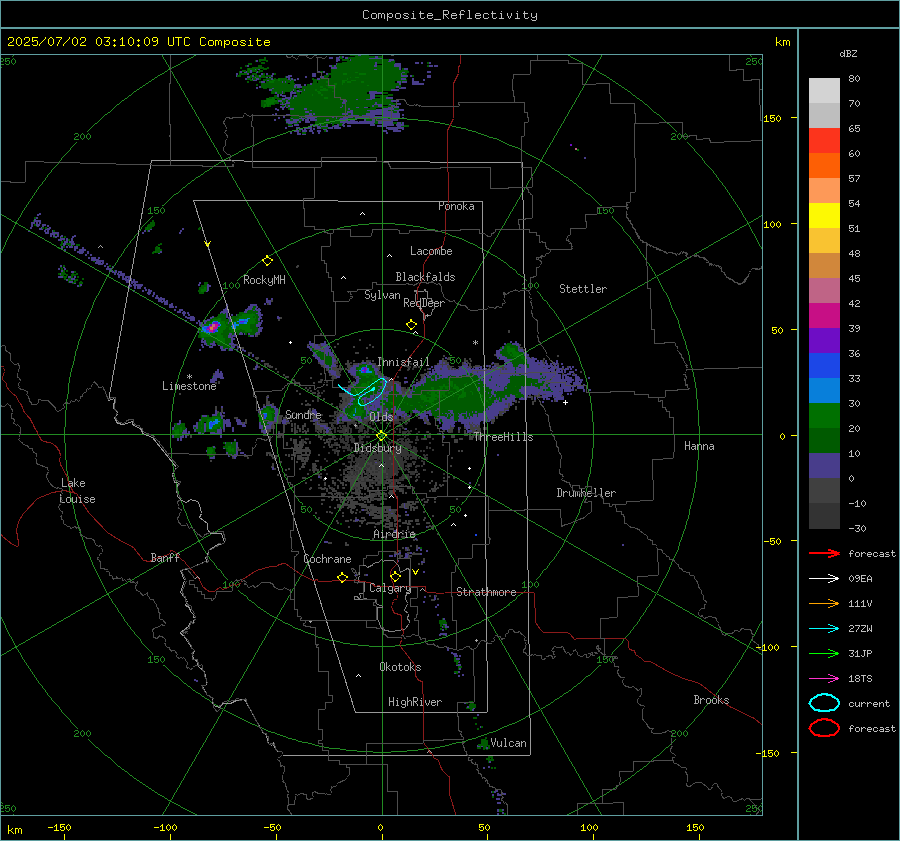Select the light blue swatch above 30 dBZ
Viewport: 900px width, 841px height.
tap(824, 390)
